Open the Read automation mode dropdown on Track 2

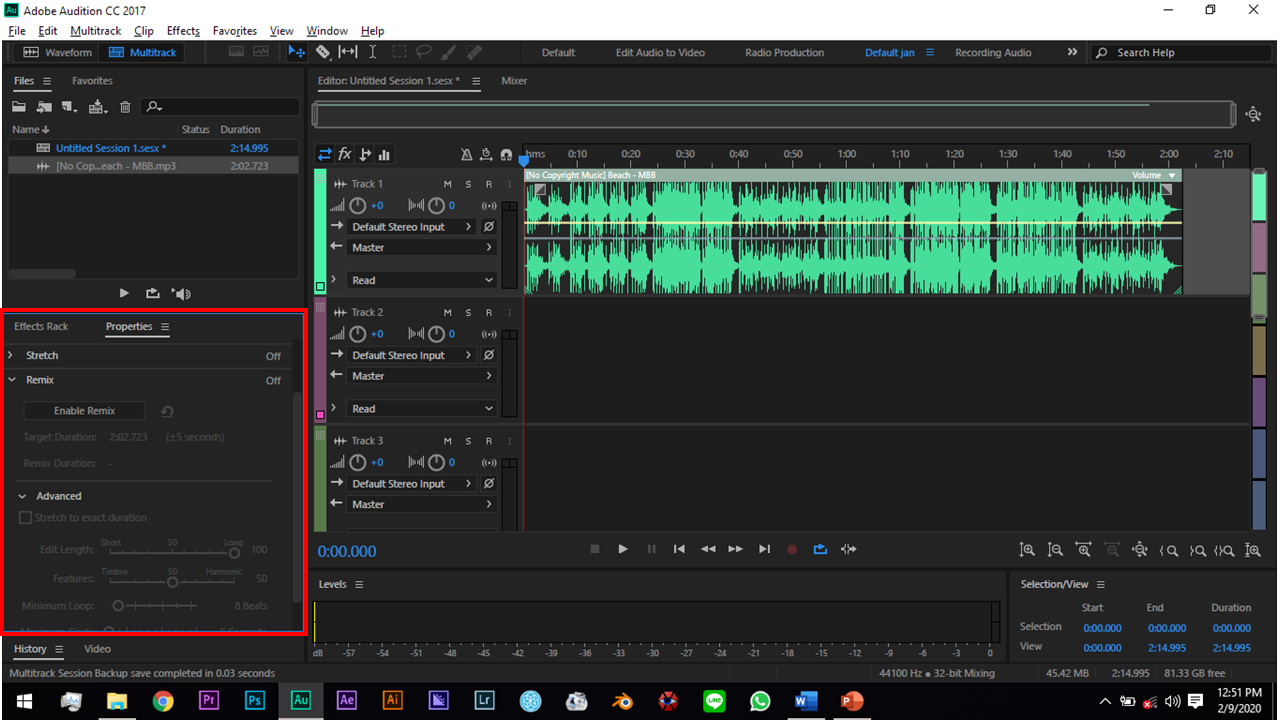[x=421, y=408]
